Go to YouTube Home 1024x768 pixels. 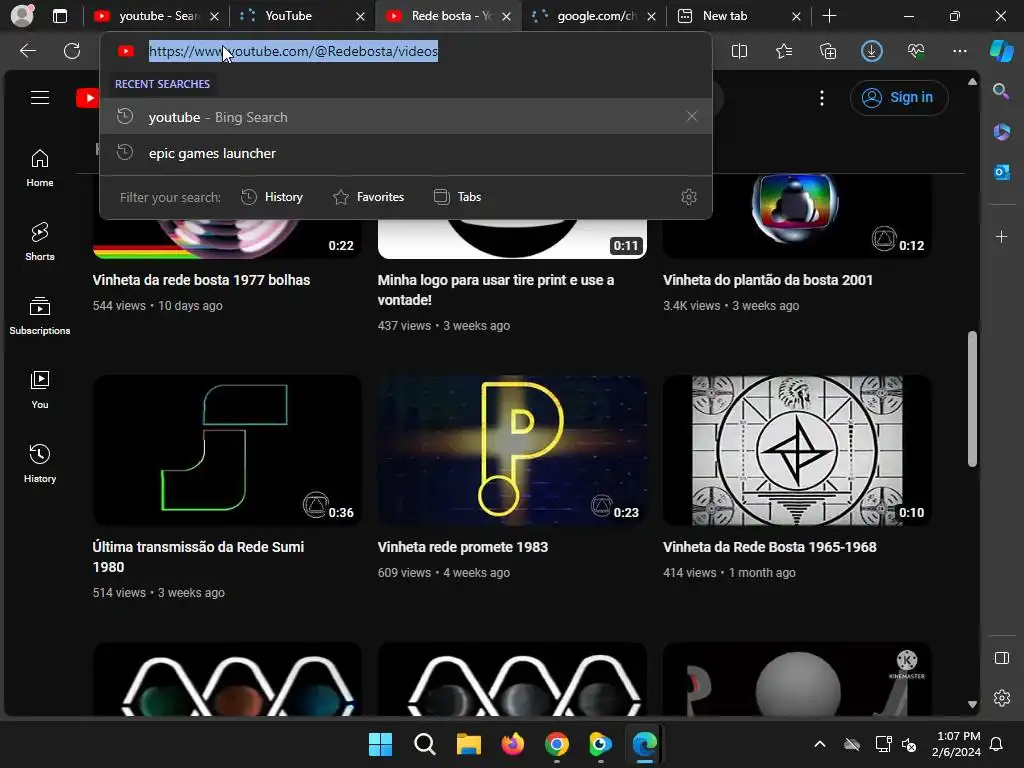[40, 168]
